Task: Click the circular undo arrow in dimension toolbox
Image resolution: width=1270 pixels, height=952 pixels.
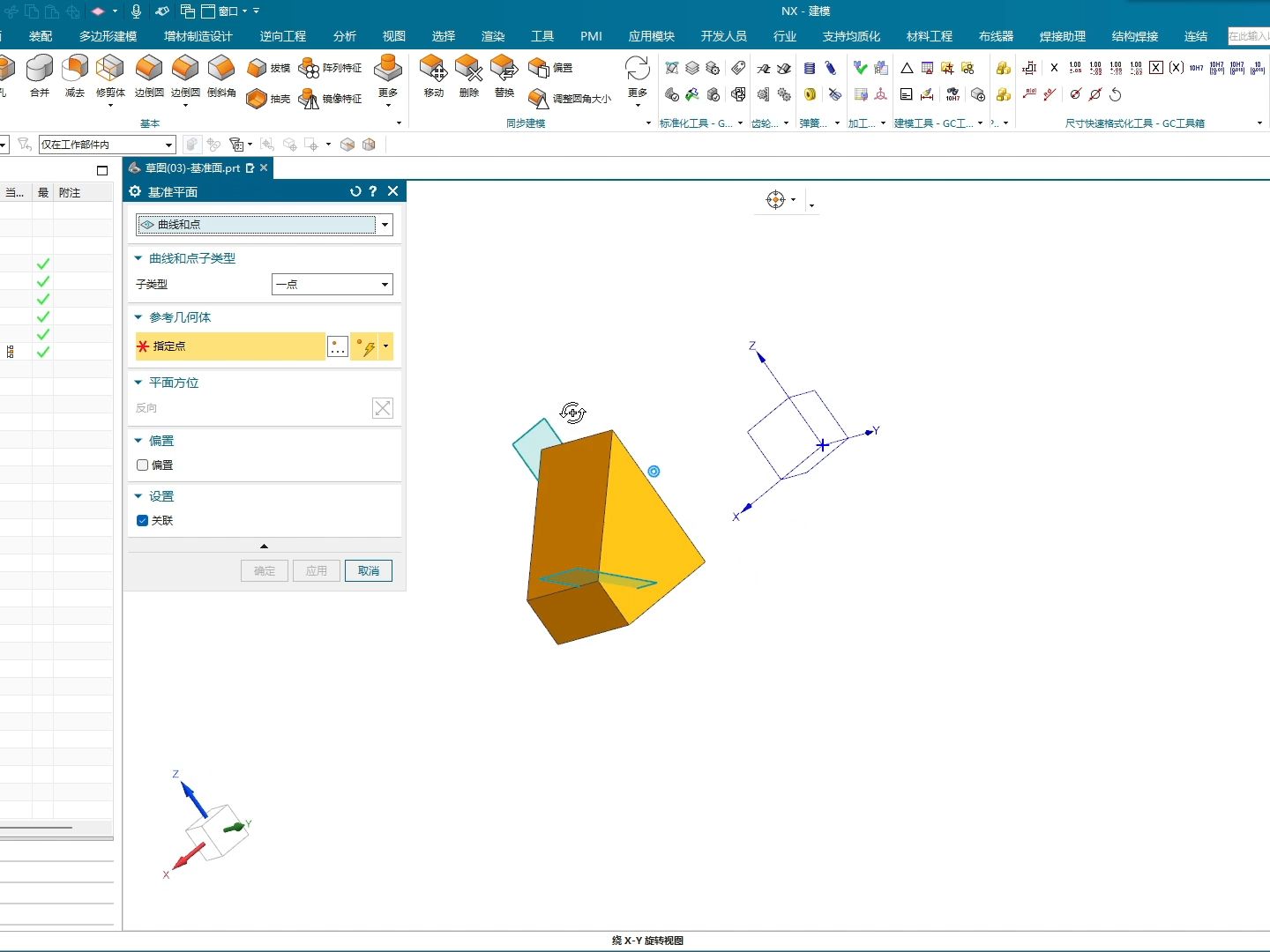Action: pyautogui.click(x=1116, y=94)
